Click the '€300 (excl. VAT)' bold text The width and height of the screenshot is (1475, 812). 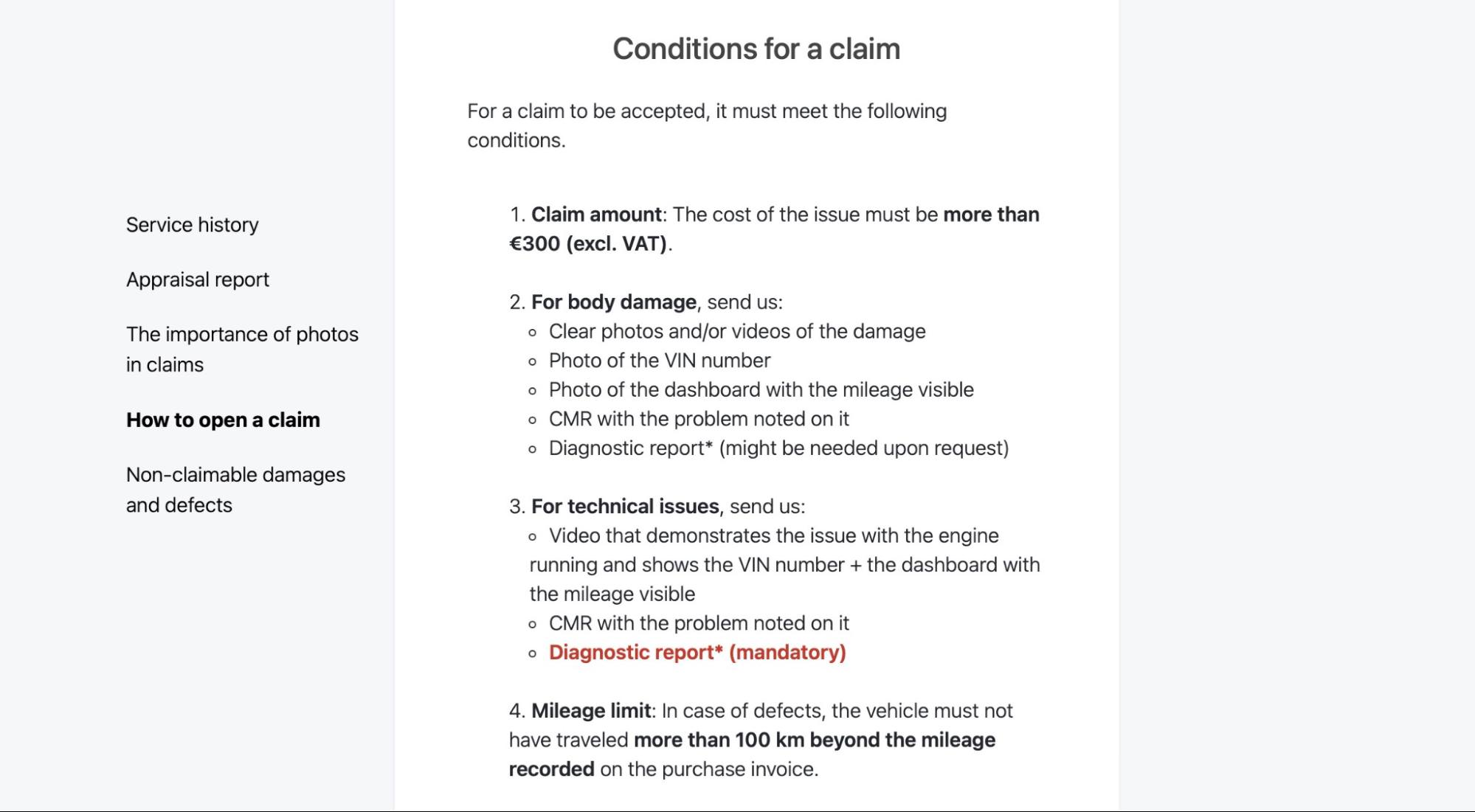pos(588,244)
